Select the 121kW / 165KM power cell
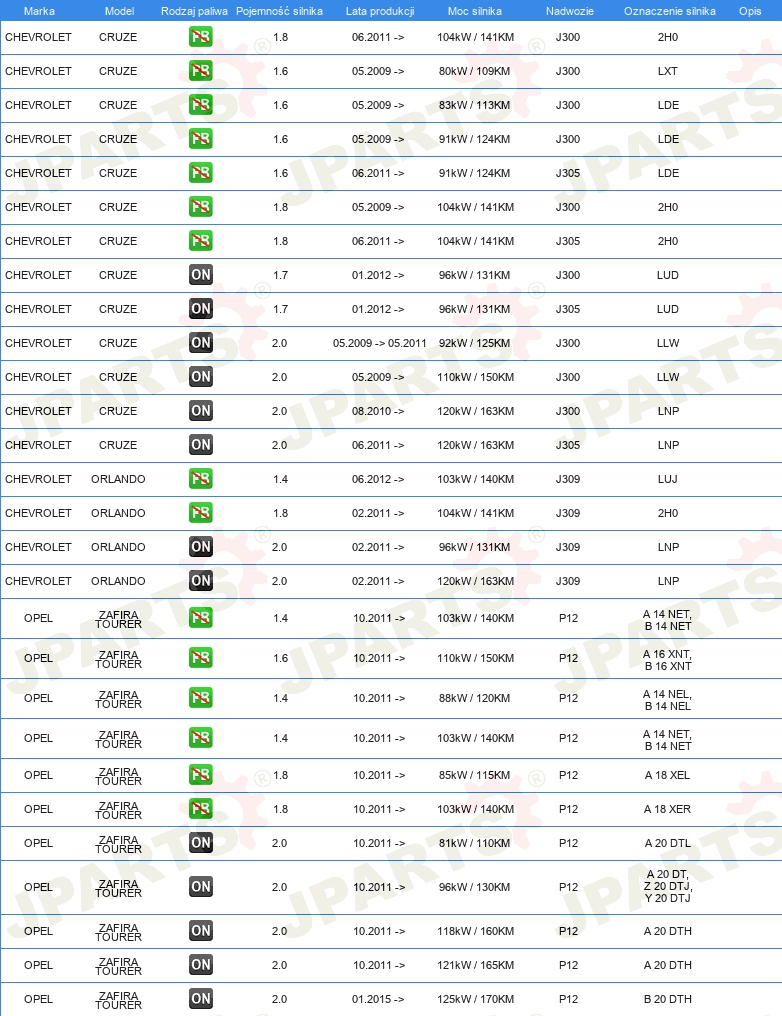This screenshot has height=1016, width=782. click(476, 965)
